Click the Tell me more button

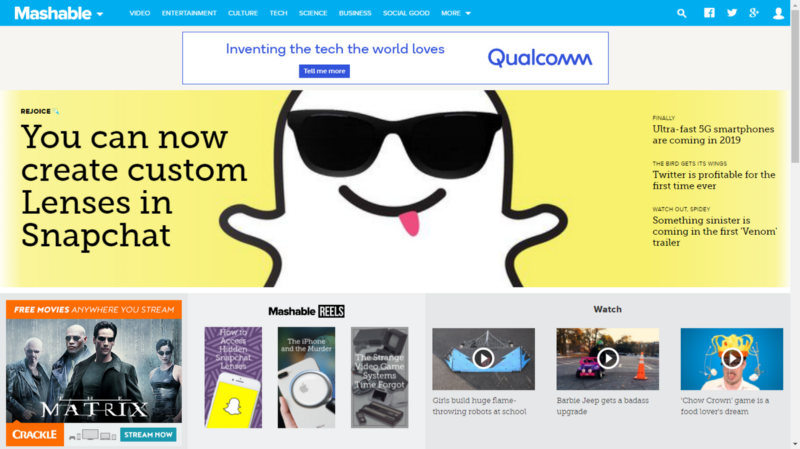(324, 71)
